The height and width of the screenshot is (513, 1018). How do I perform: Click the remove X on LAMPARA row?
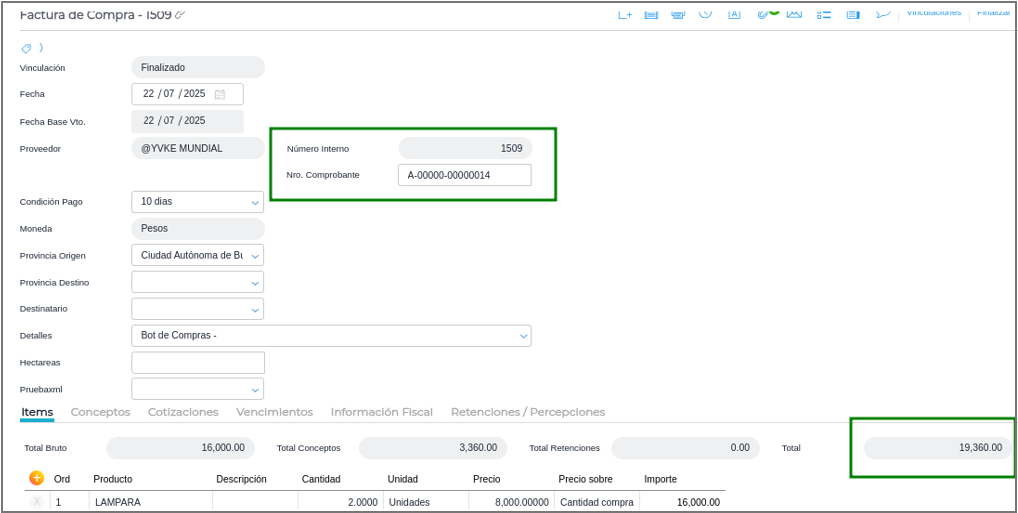[x=37, y=502]
